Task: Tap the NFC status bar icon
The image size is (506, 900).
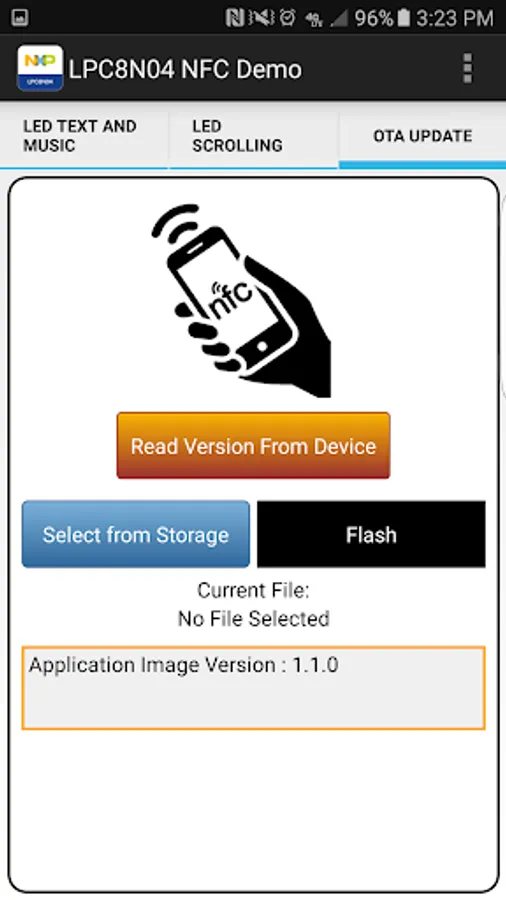Action: point(235,18)
